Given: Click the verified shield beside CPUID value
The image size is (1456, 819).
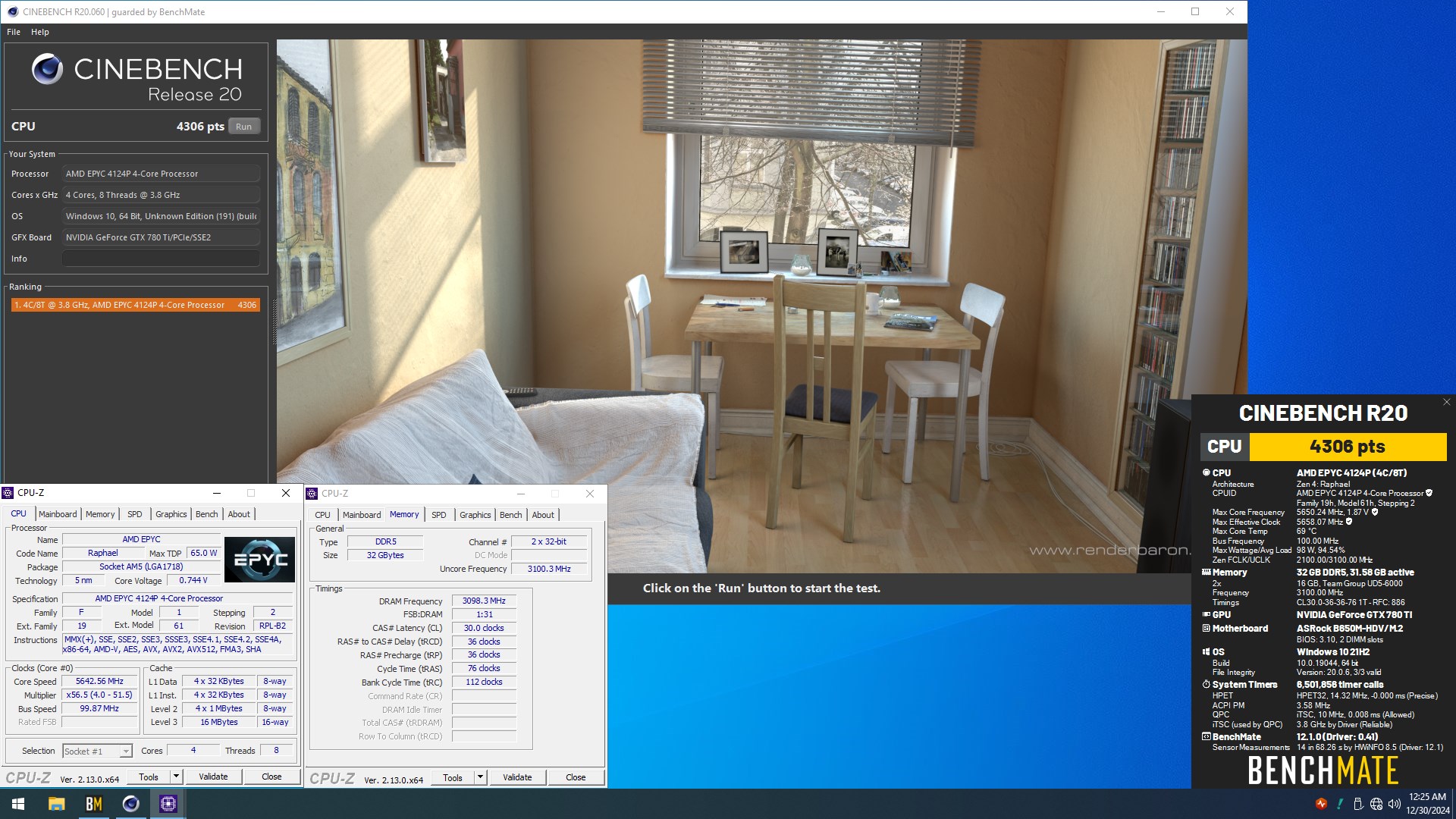Looking at the screenshot, I should point(1429,493).
